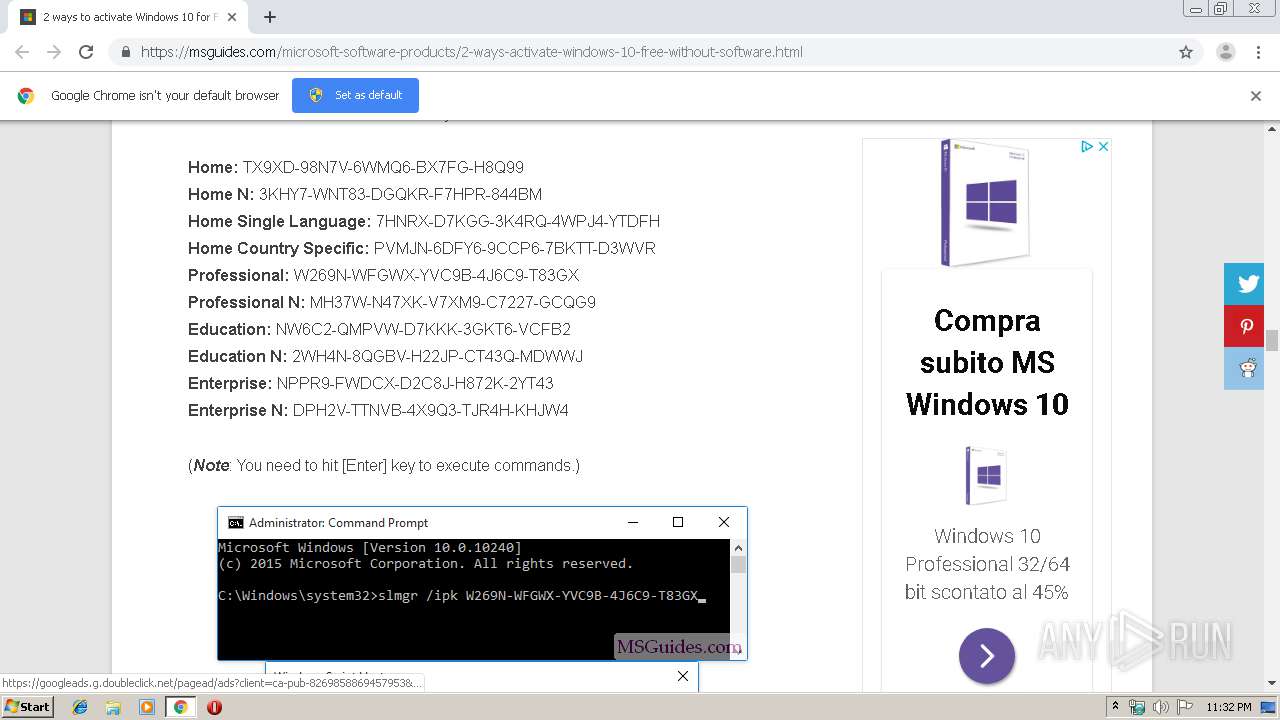The height and width of the screenshot is (720, 1280).
Task: Open the Windows 10 purple box ad image
Action: [x=986, y=203]
